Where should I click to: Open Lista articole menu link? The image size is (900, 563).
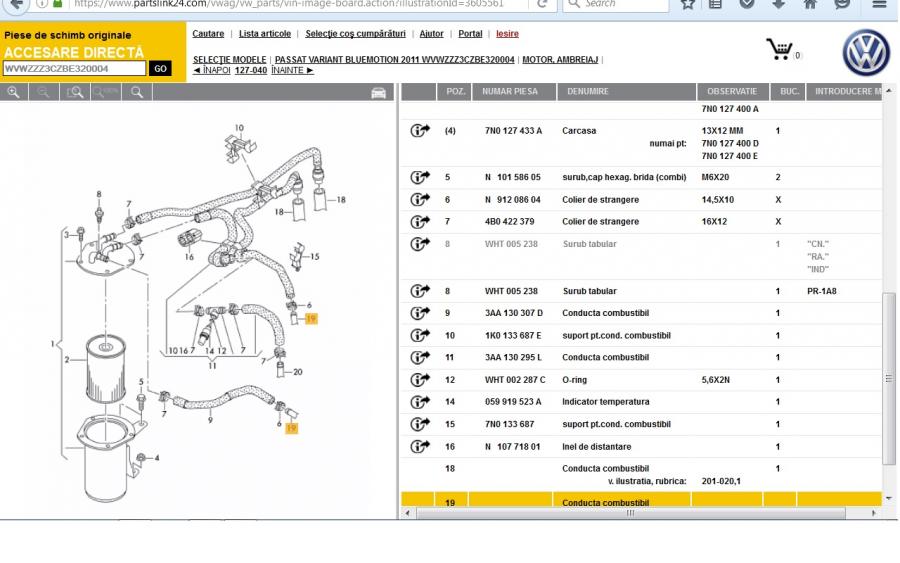tap(265, 34)
